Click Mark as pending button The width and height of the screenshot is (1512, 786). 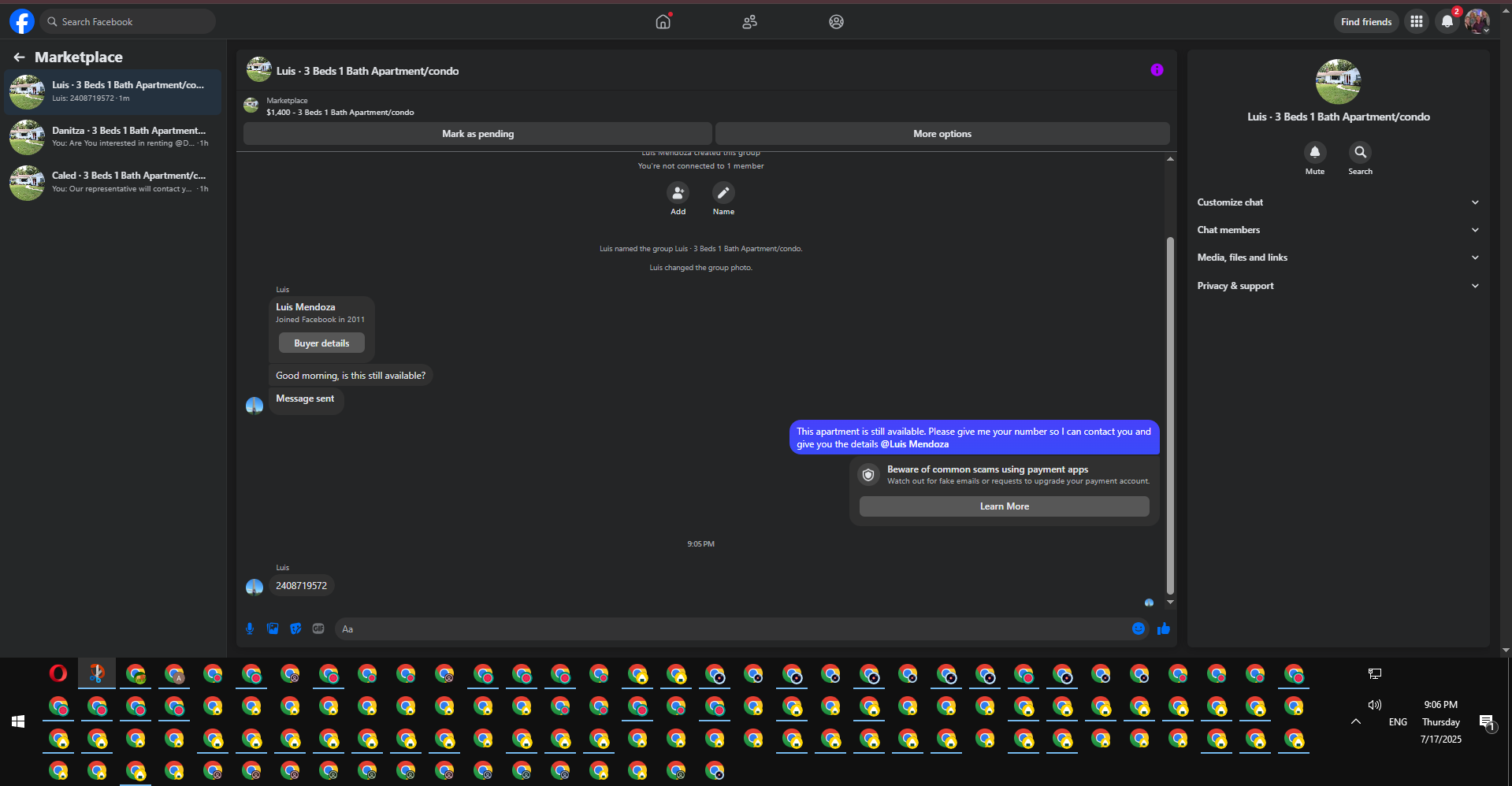click(x=477, y=134)
